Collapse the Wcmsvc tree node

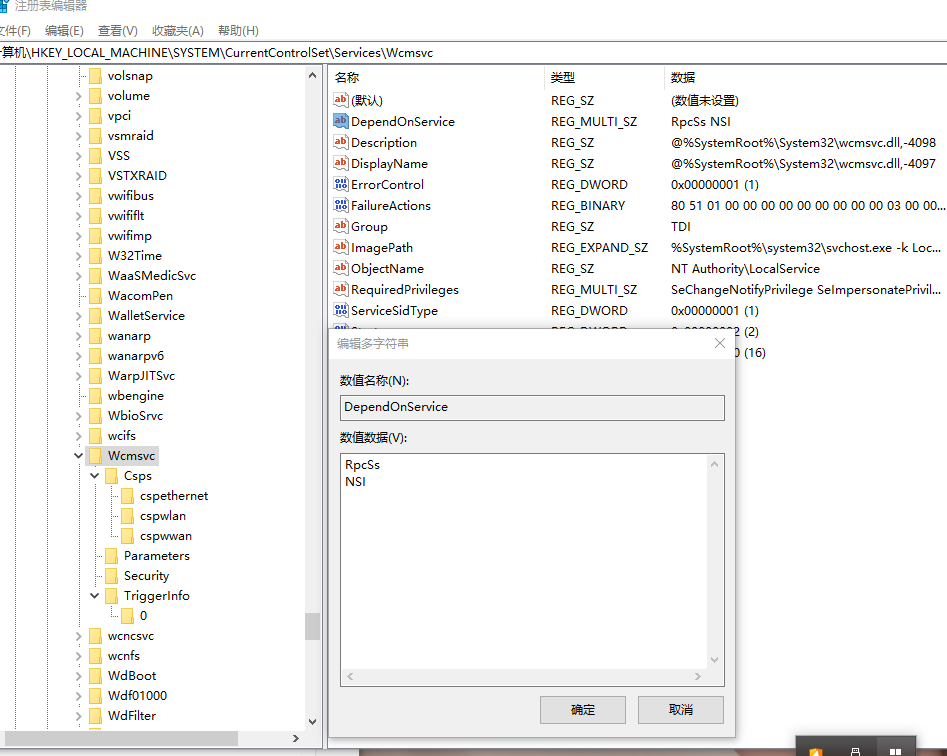pyautogui.click(x=79, y=455)
